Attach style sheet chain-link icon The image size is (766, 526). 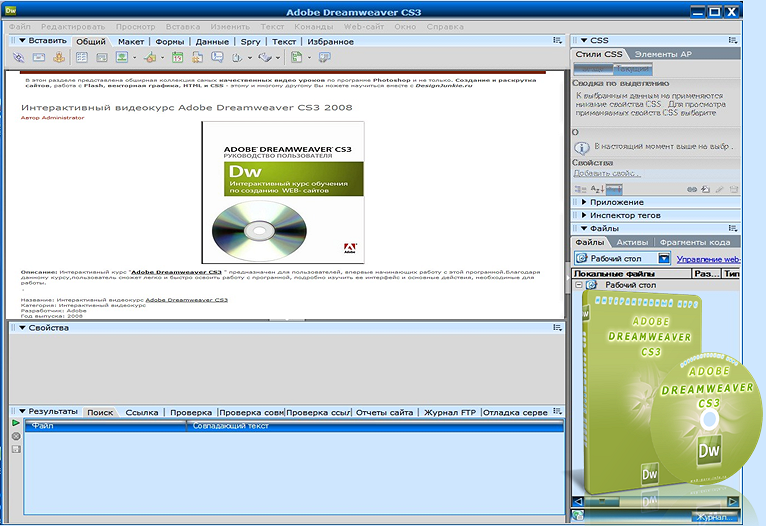point(692,189)
